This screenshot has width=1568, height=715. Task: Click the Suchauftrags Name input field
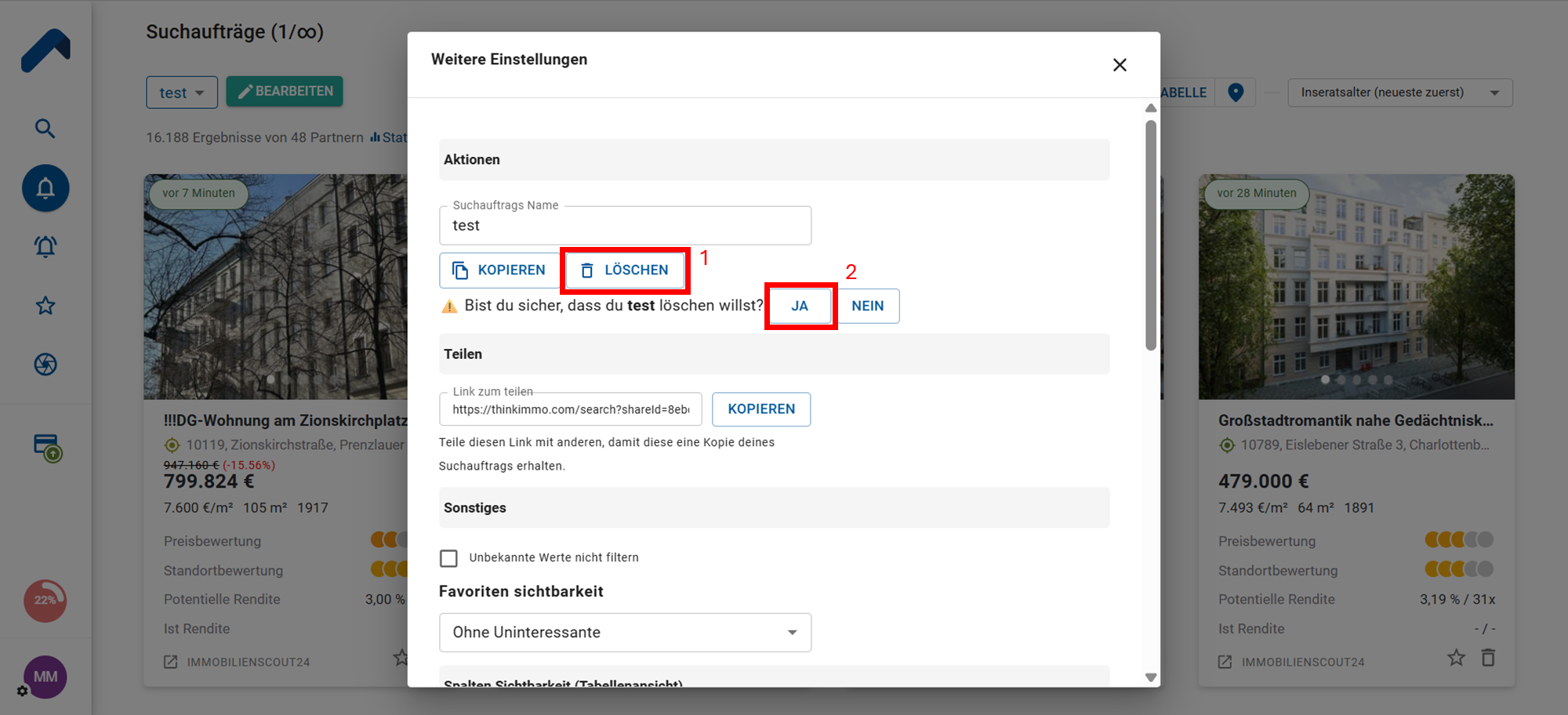(x=625, y=226)
